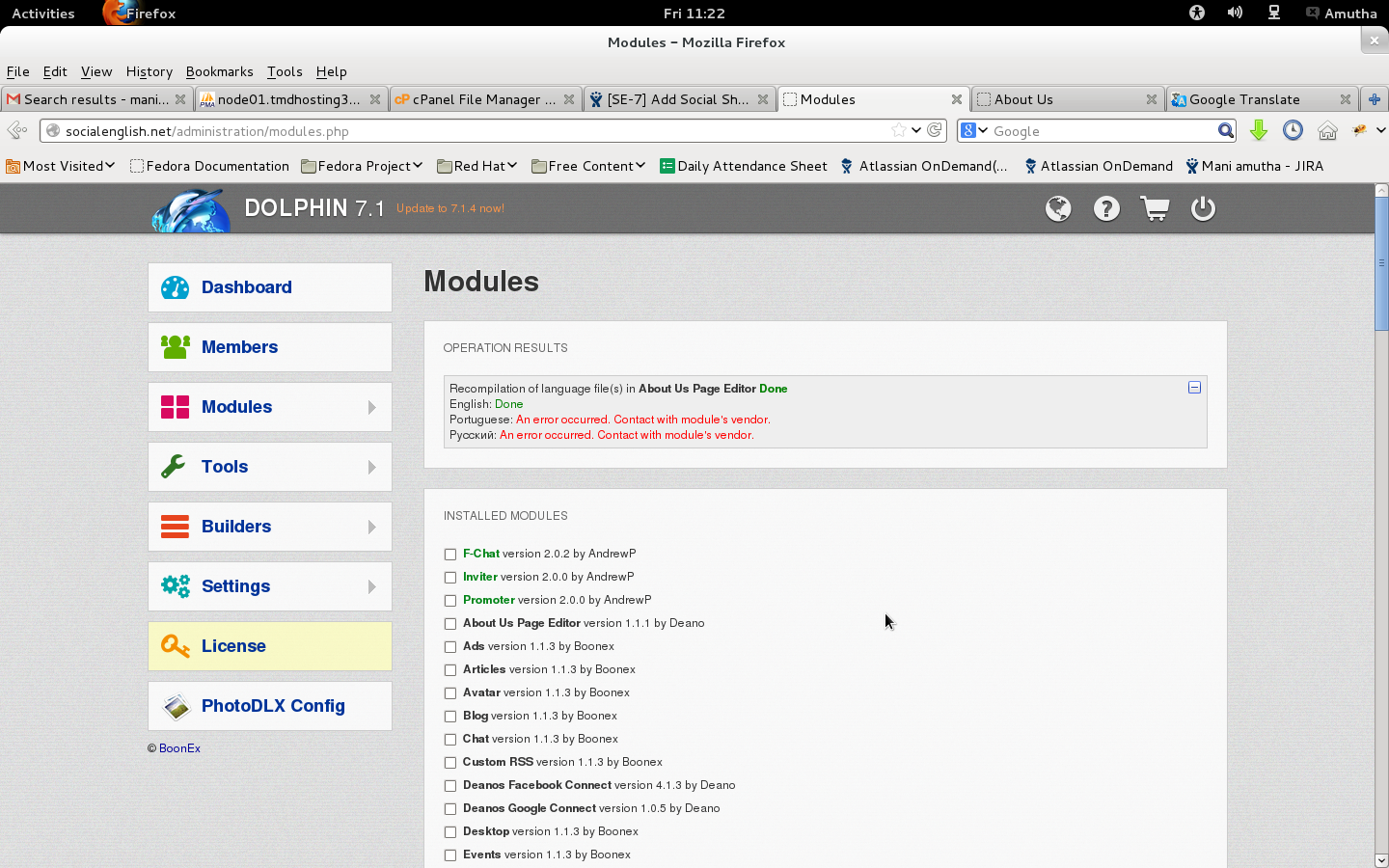
Task: Click the power logout icon
Action: click(x=1203, y=208)
